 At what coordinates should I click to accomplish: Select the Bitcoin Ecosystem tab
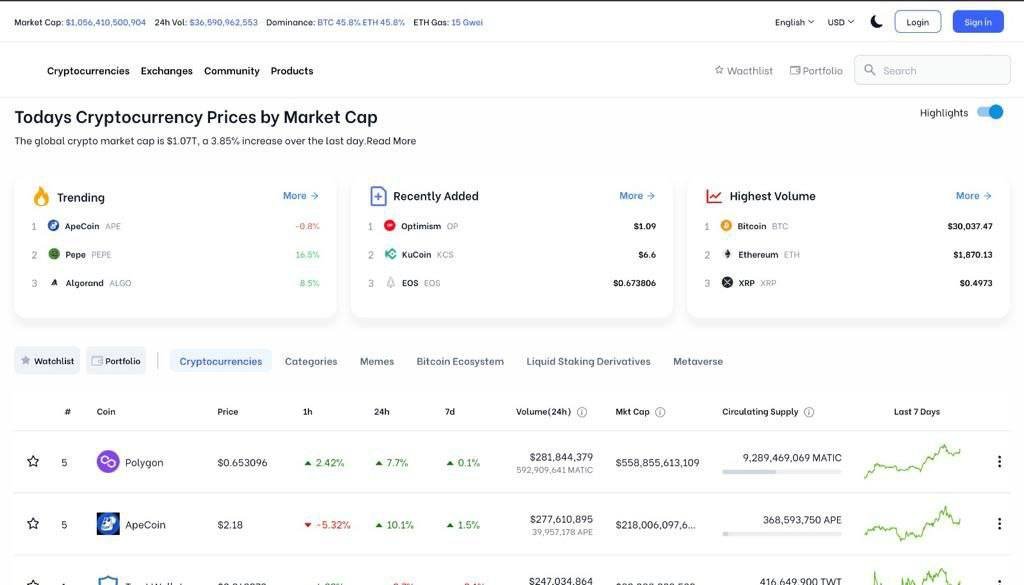pos(460,361)
